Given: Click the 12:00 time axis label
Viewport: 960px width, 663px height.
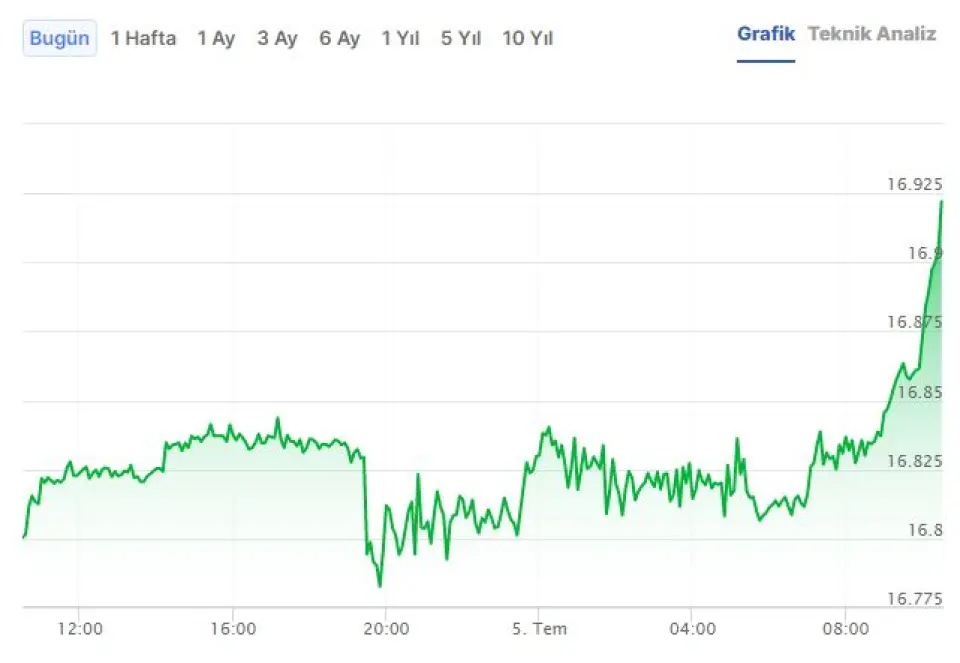Looking at the screenshot, I should click(x=80, y=629).
